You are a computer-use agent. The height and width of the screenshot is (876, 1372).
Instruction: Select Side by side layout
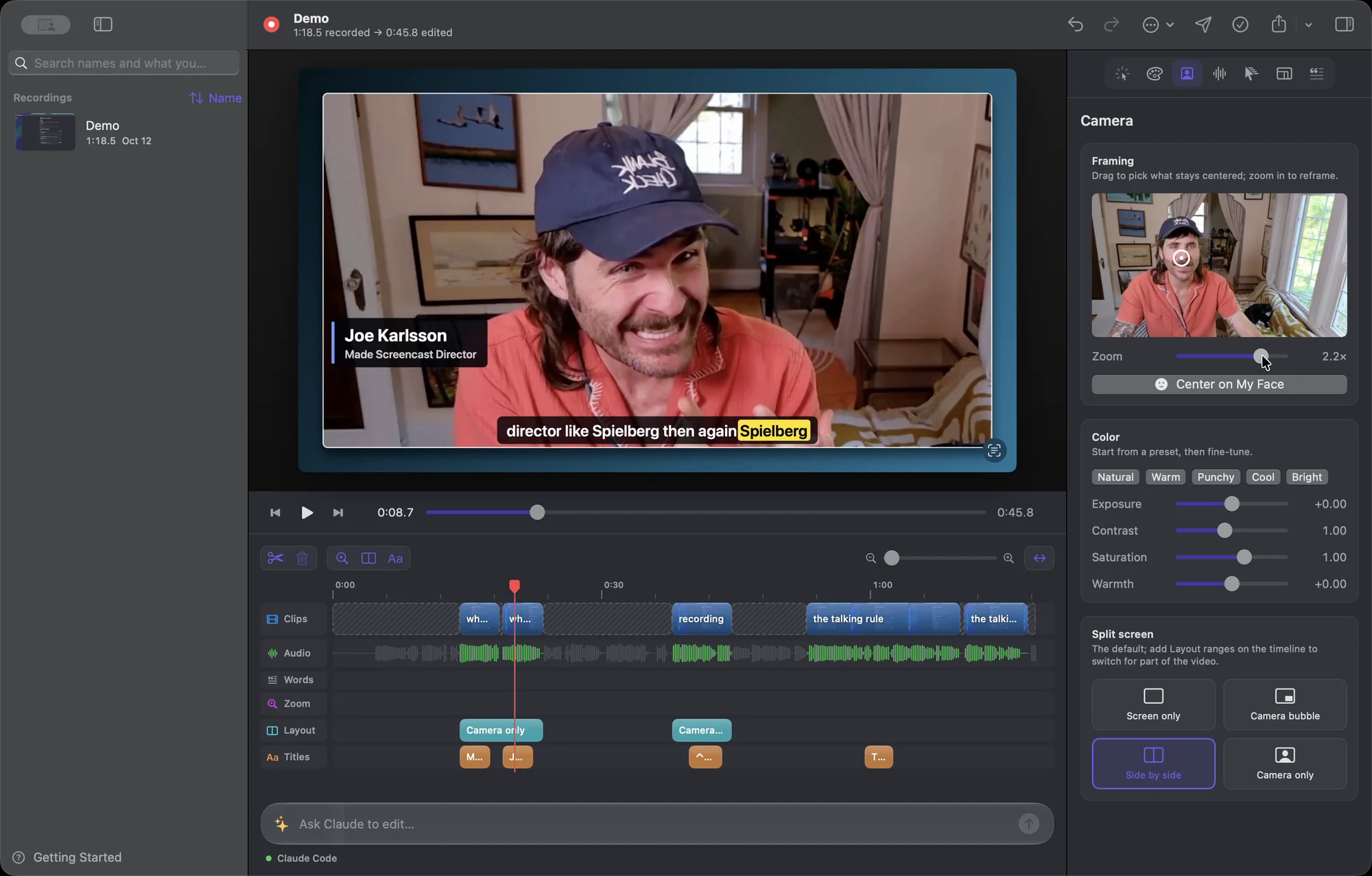[1153, 763]
